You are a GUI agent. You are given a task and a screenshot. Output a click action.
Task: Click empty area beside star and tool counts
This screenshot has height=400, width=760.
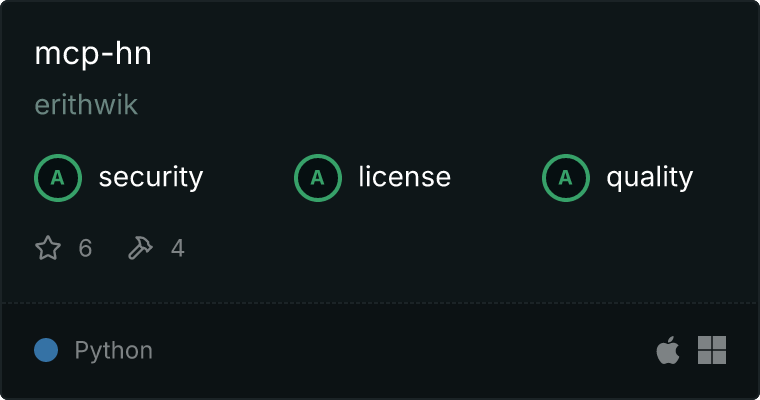pos(436,248)
